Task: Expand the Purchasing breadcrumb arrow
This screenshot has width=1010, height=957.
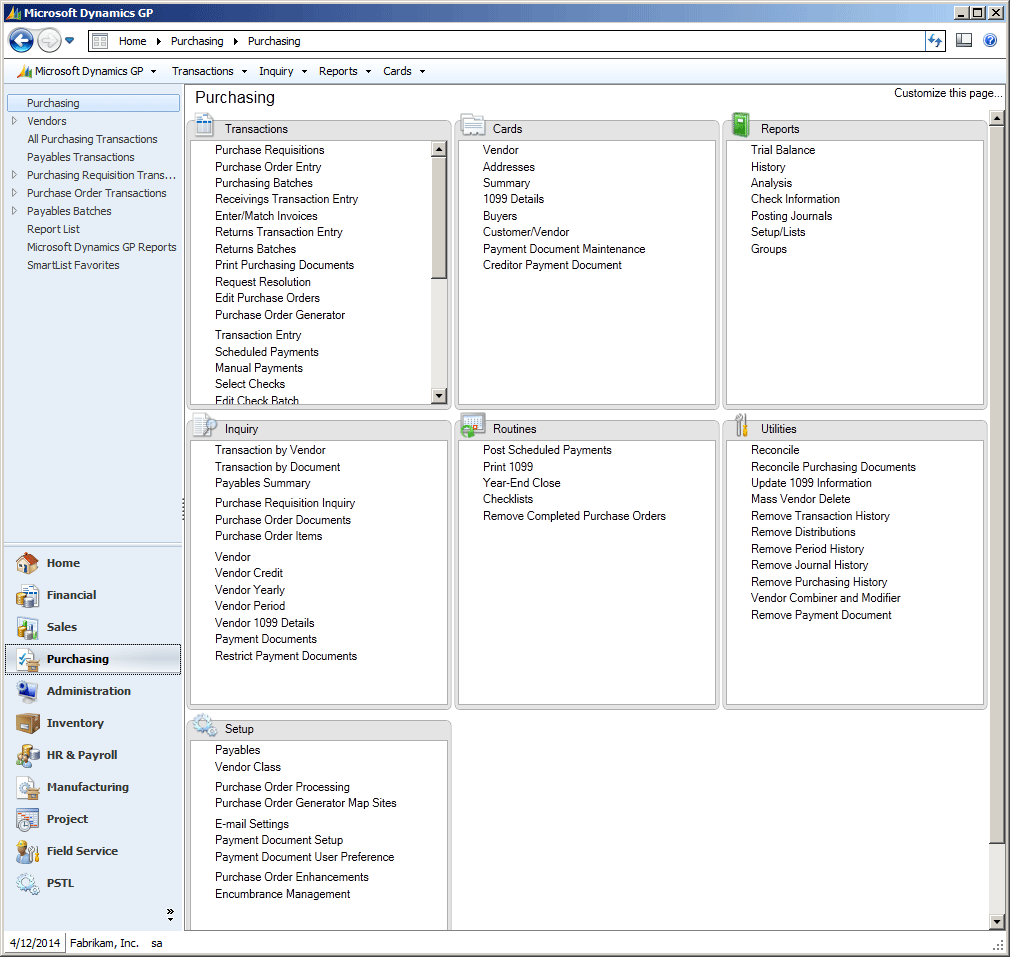Action: click(236, 41)
